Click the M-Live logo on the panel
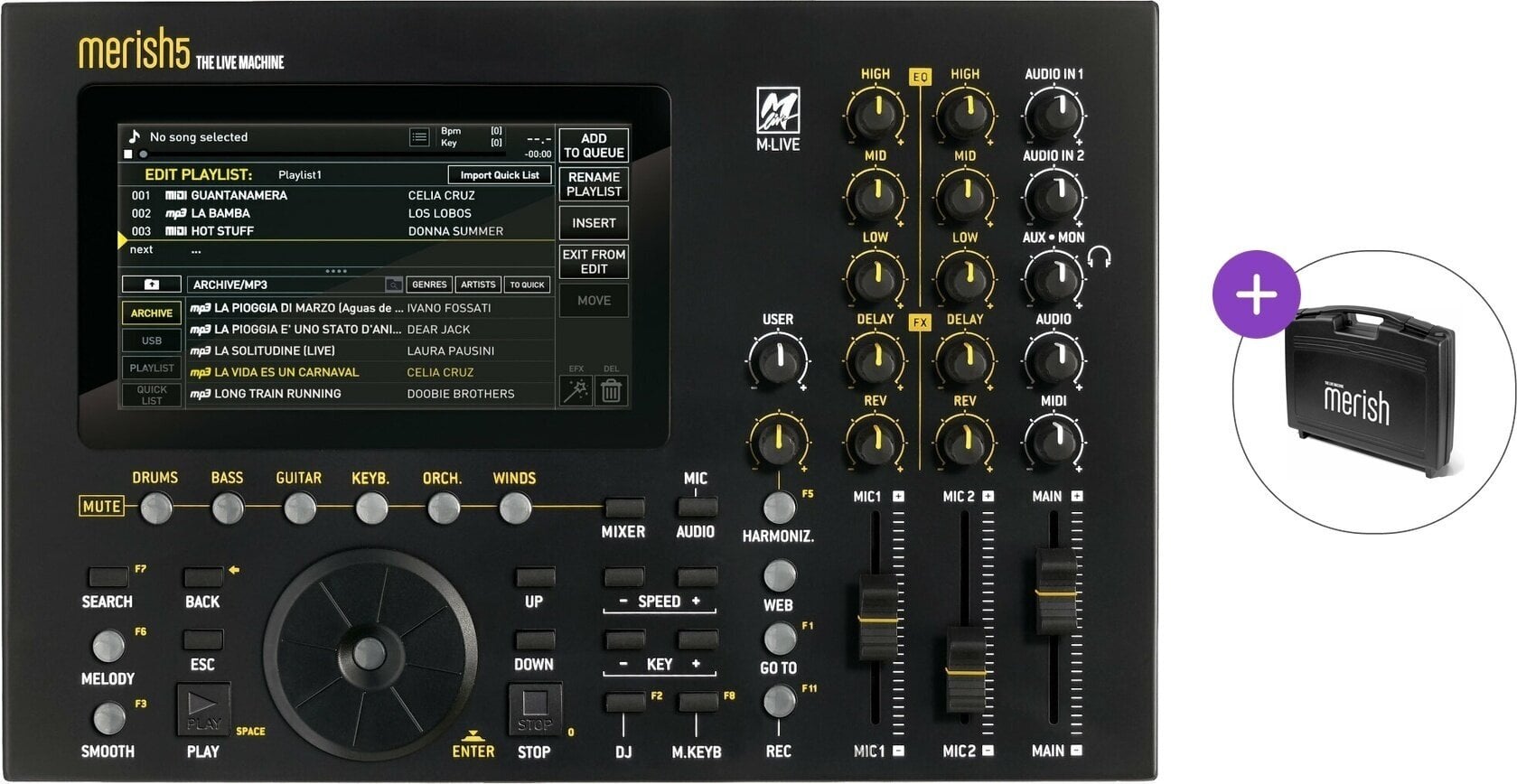This screenshot has height=784, width=1517. tap(777, 111)
